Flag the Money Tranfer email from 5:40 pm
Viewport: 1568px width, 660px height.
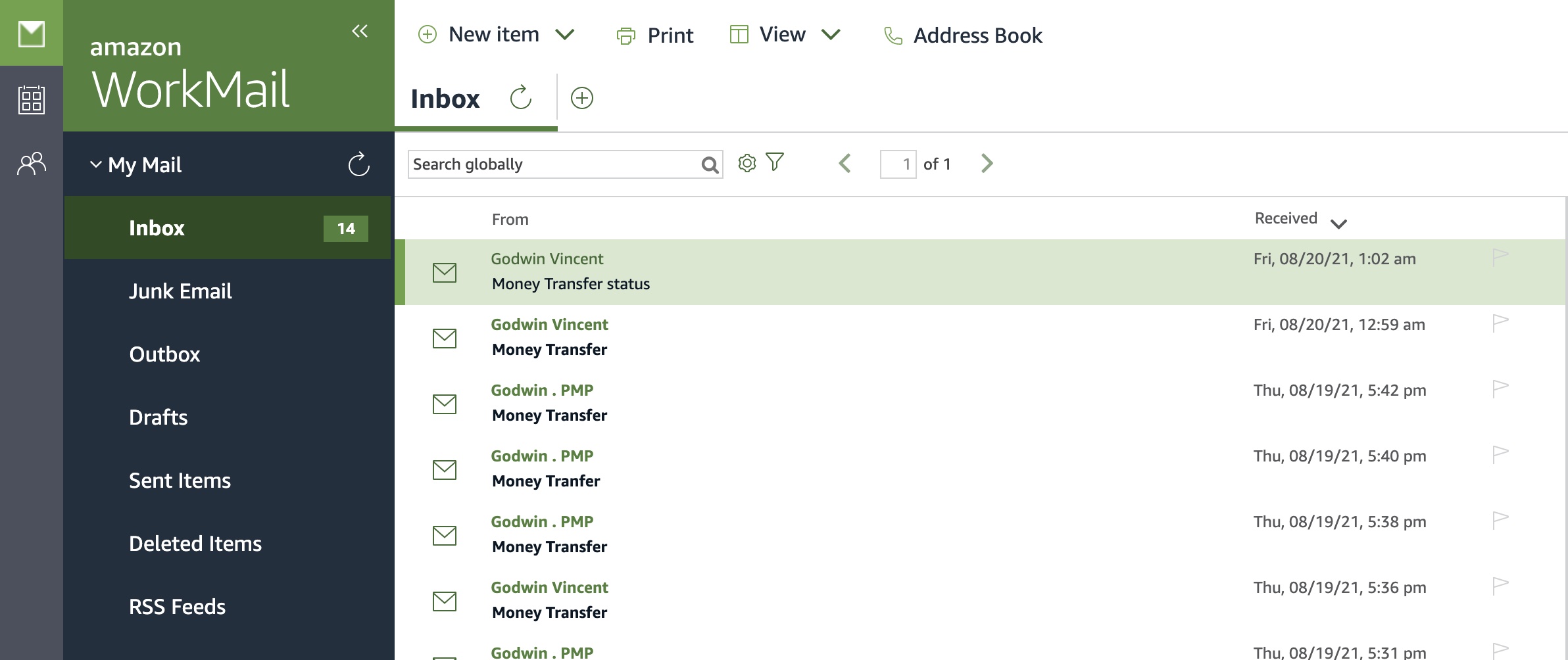coord(1500,454)
